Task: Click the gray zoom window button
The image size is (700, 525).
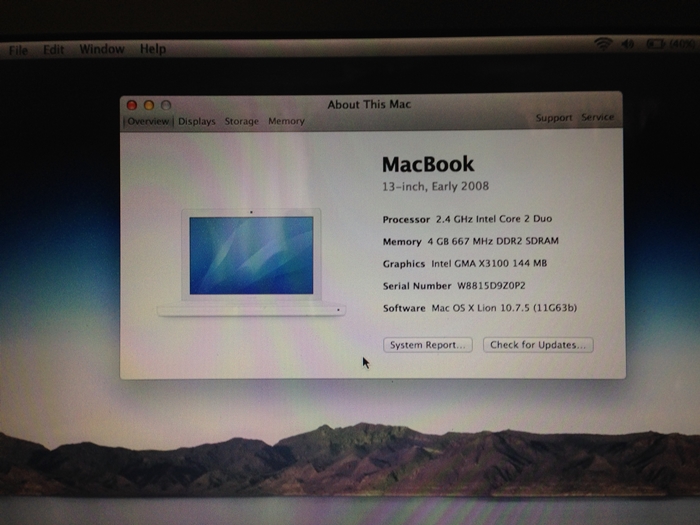Action: coord(166,105)
